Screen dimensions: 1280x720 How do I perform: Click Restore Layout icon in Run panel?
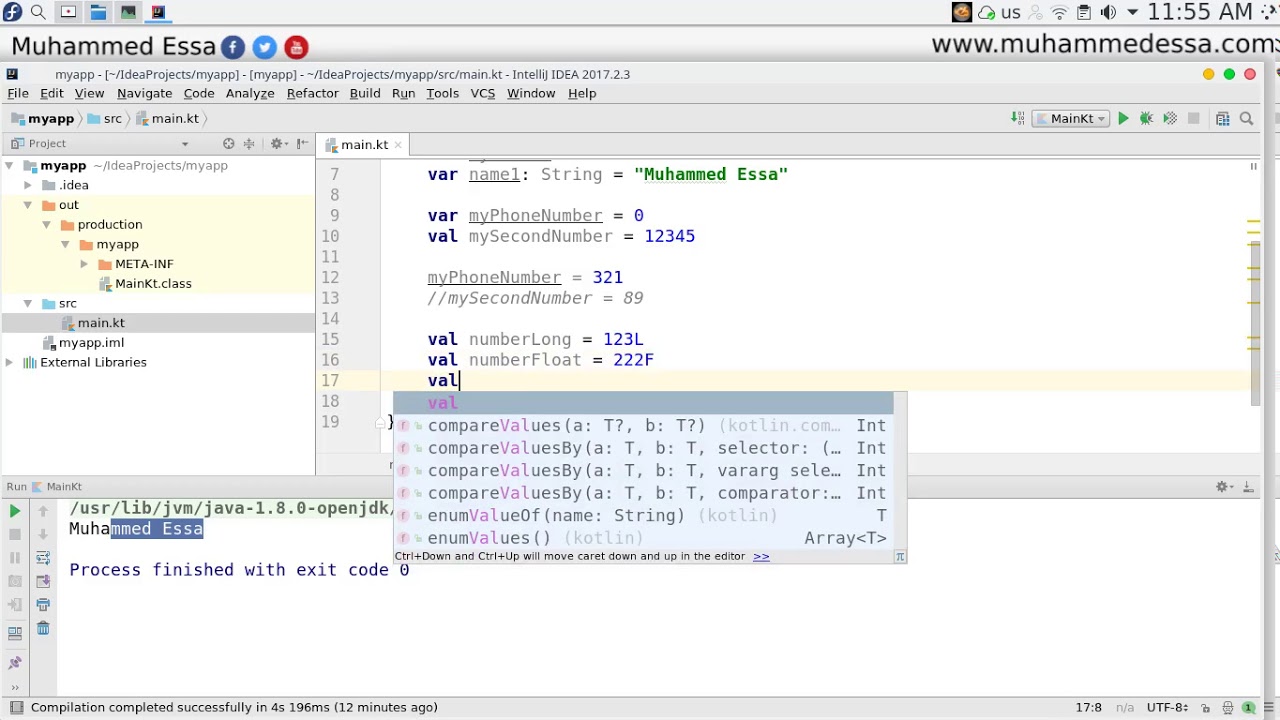(x=15, y=632)
